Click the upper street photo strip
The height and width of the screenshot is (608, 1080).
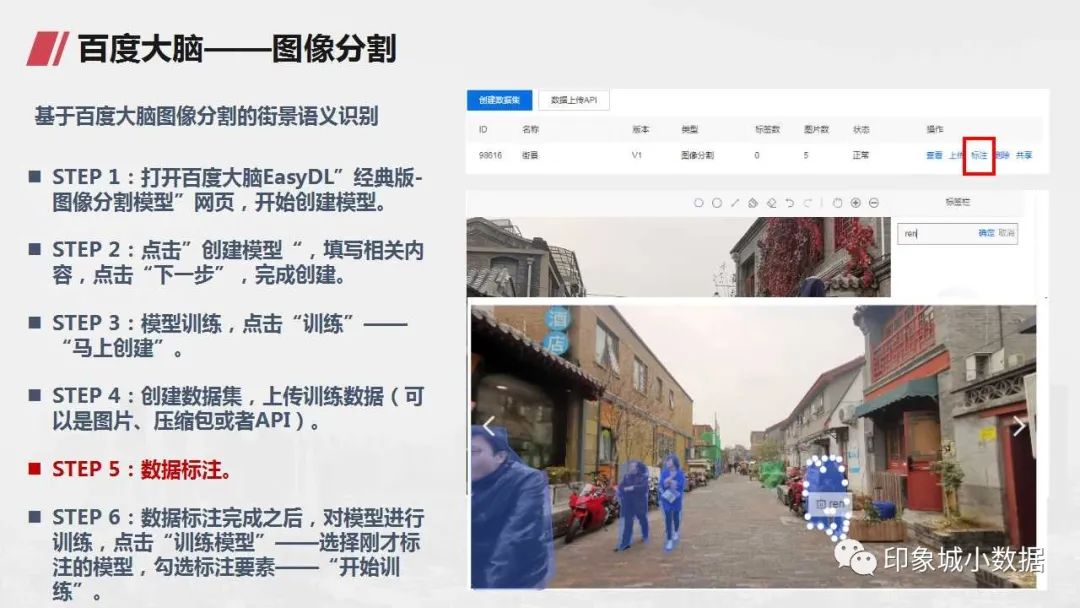coord(678,258)
